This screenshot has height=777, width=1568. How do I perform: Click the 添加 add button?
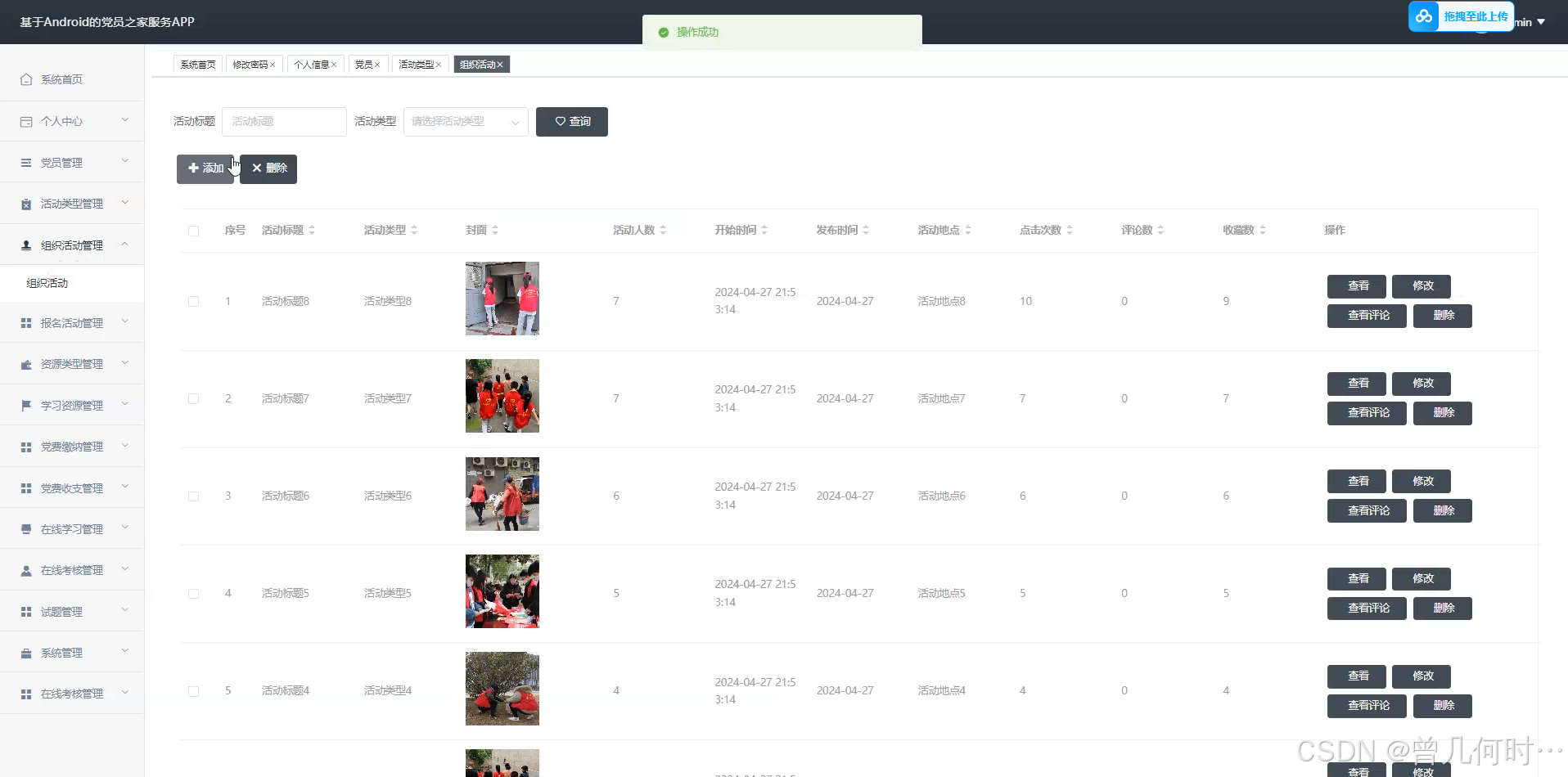pos(205,168)
